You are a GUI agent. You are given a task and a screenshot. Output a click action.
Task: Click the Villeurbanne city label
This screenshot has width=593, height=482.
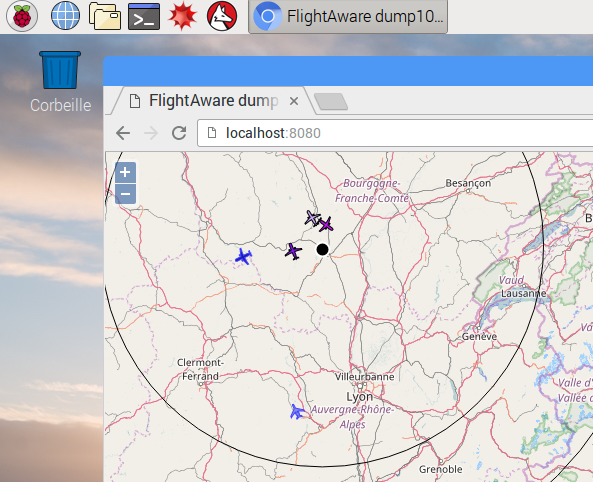[x=365, y=377]
